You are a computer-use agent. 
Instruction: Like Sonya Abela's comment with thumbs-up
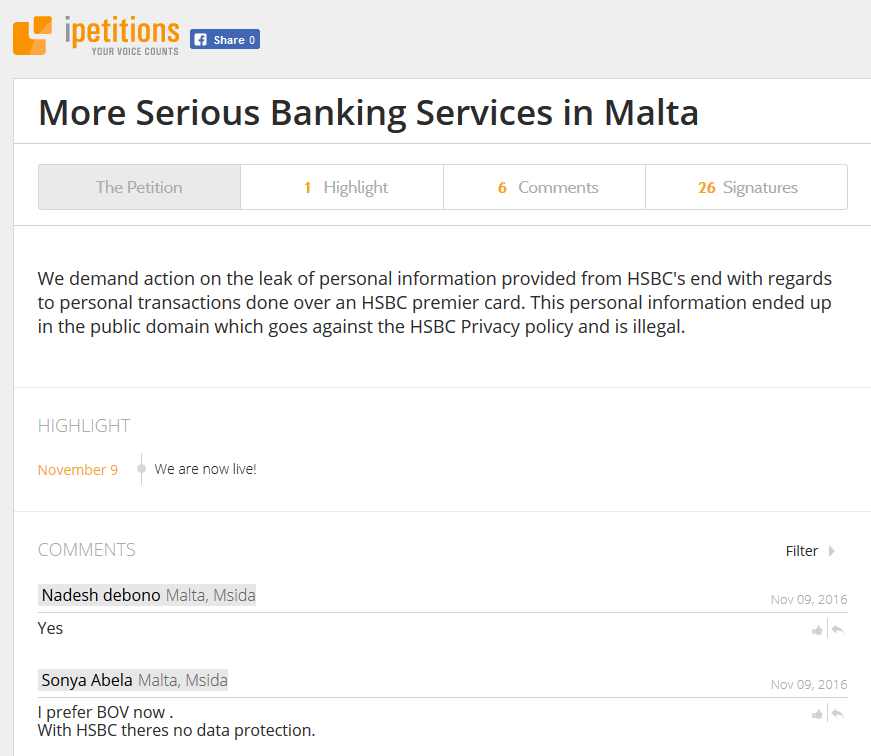click(817, 714)
